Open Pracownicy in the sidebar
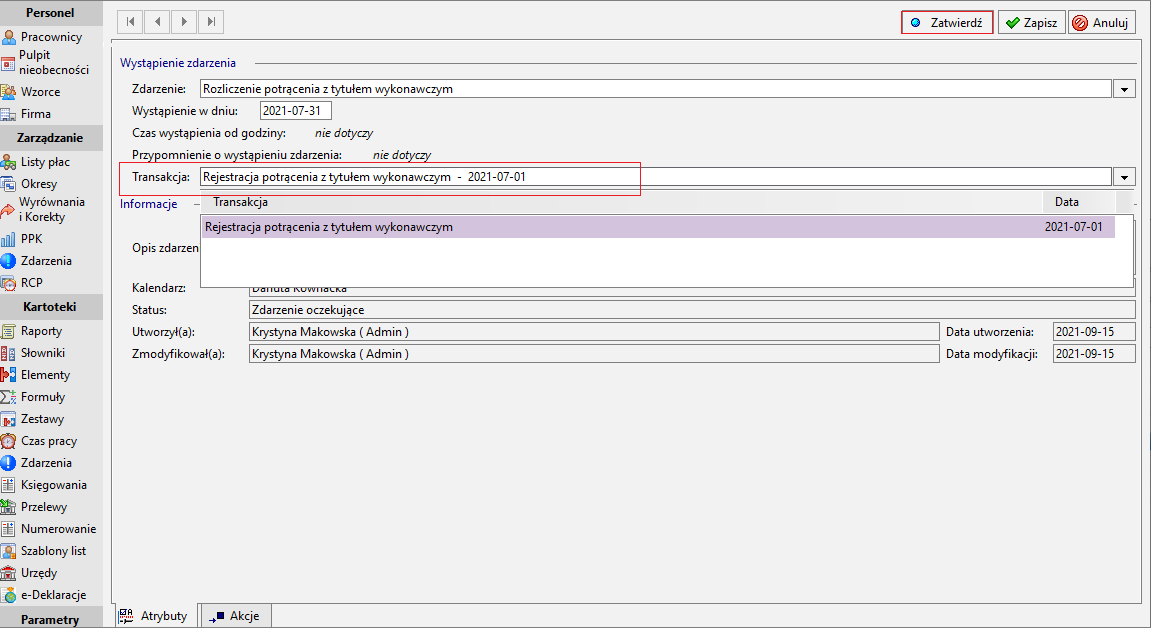 point(42,37)
